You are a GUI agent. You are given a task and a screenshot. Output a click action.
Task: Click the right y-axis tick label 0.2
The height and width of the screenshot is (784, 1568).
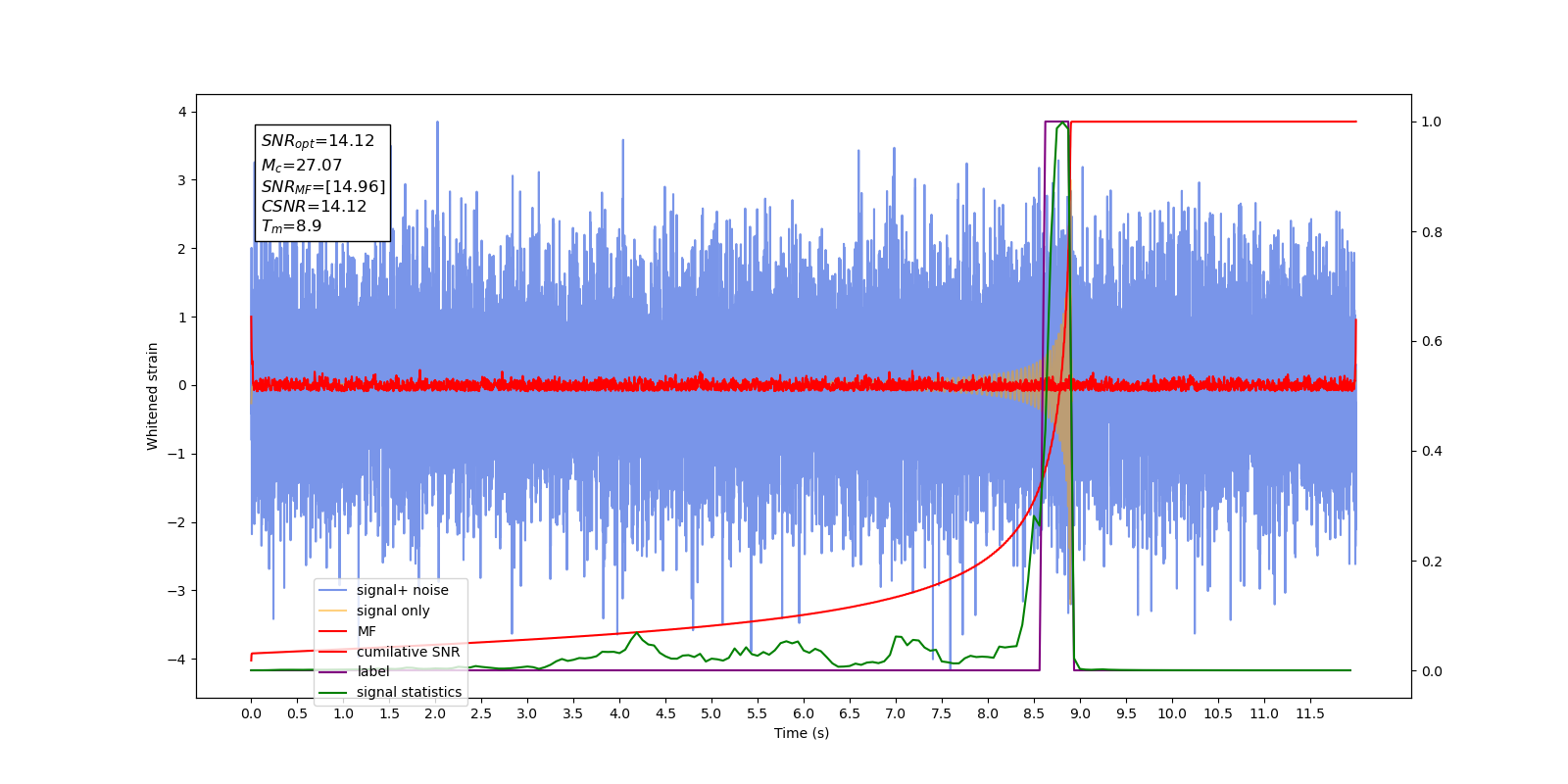tap(1432, 562)
